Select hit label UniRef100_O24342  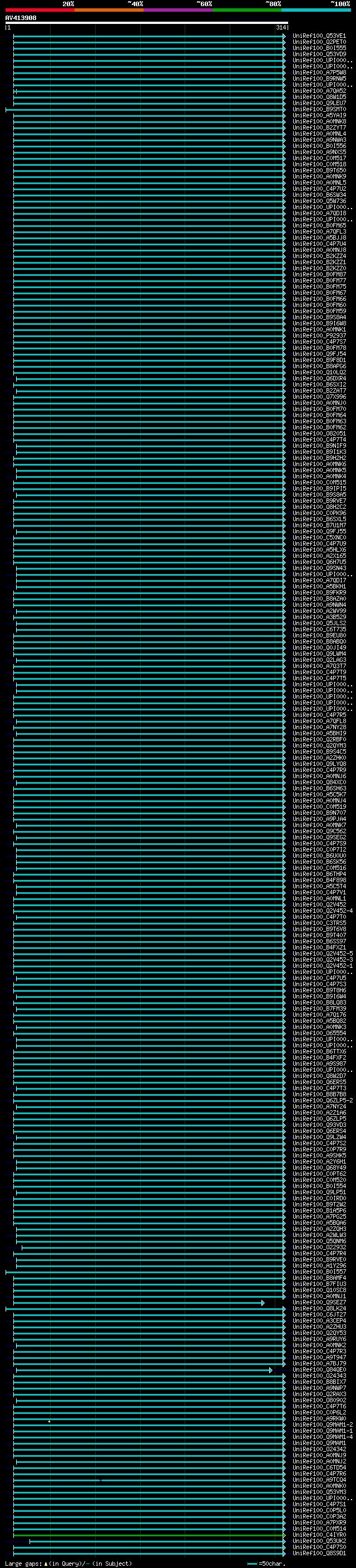click(x=319, y=1449)
